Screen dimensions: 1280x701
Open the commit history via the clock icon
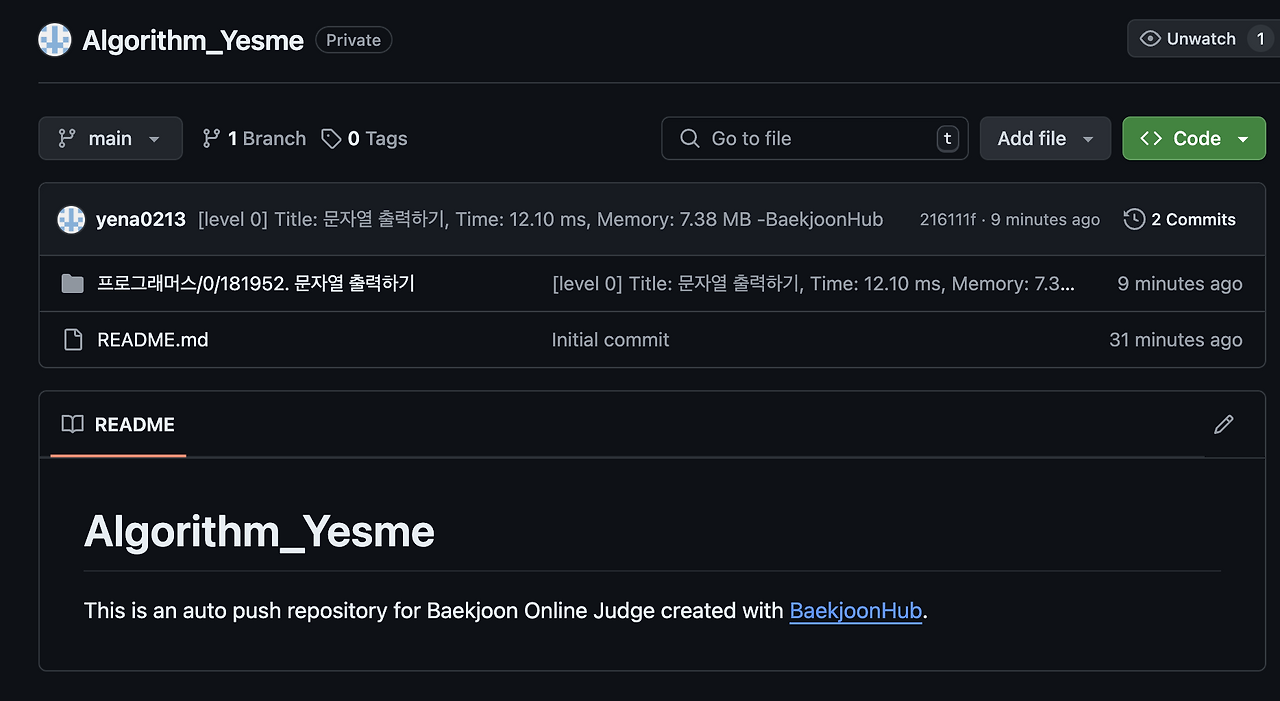click(x=1134, y=219)
